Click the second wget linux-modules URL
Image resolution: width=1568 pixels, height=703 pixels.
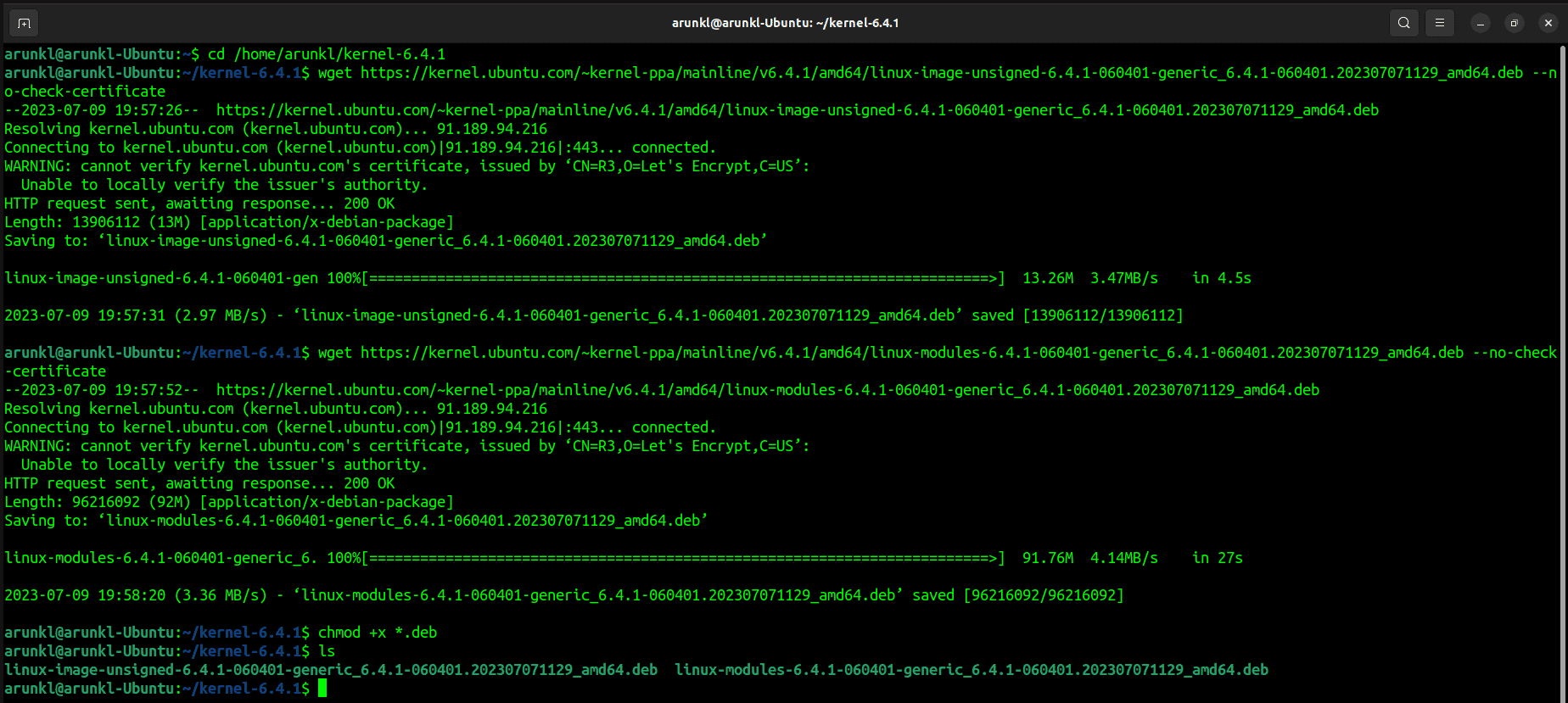coord(912,353)
